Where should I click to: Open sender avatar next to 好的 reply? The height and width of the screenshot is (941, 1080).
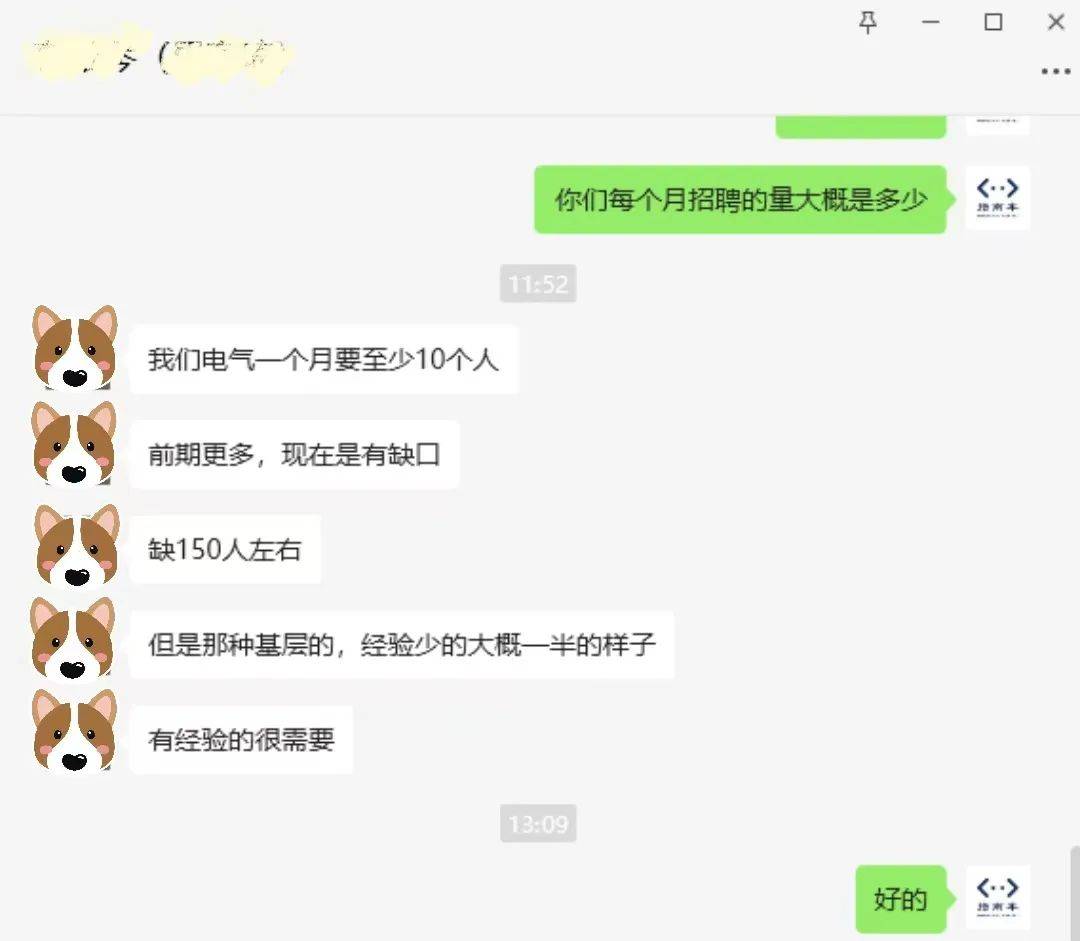pos(997,898)
